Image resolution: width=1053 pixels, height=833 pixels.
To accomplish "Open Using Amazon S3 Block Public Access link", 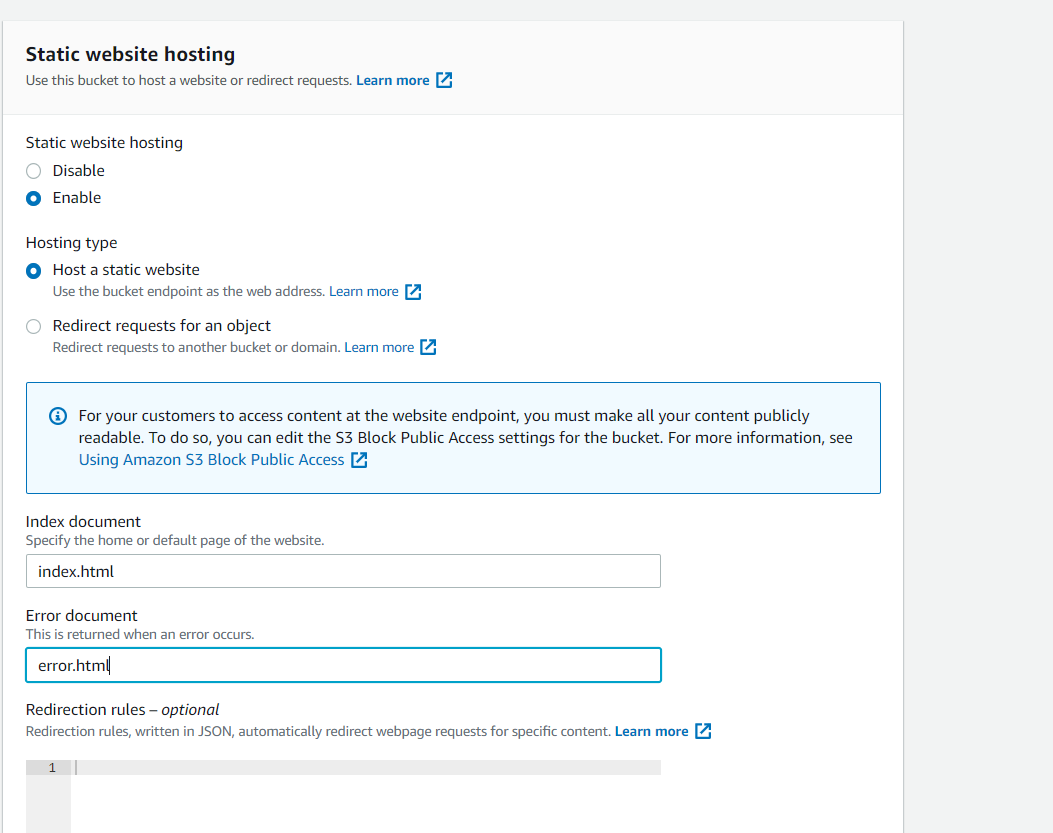I will click(212, 459).
